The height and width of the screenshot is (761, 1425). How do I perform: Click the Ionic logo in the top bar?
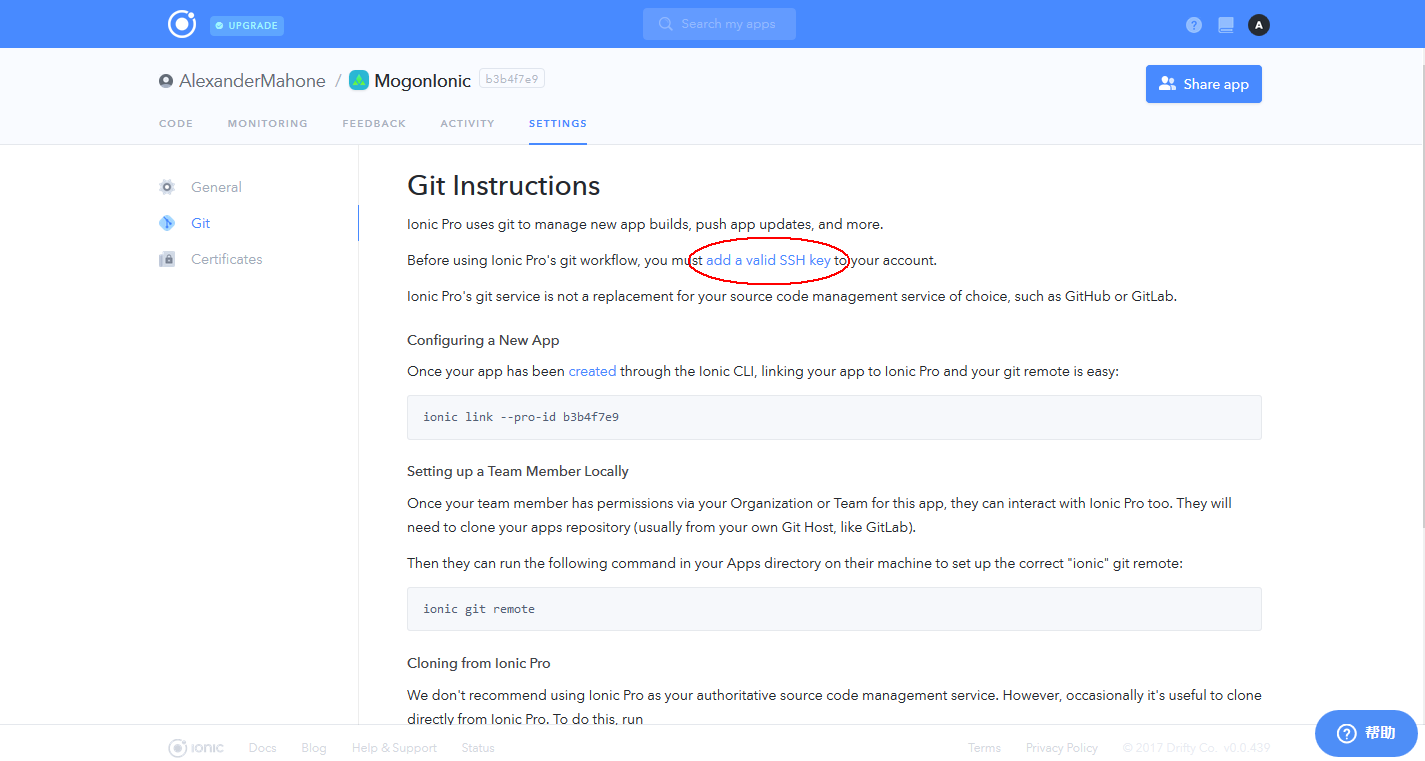tap(181, 24)
